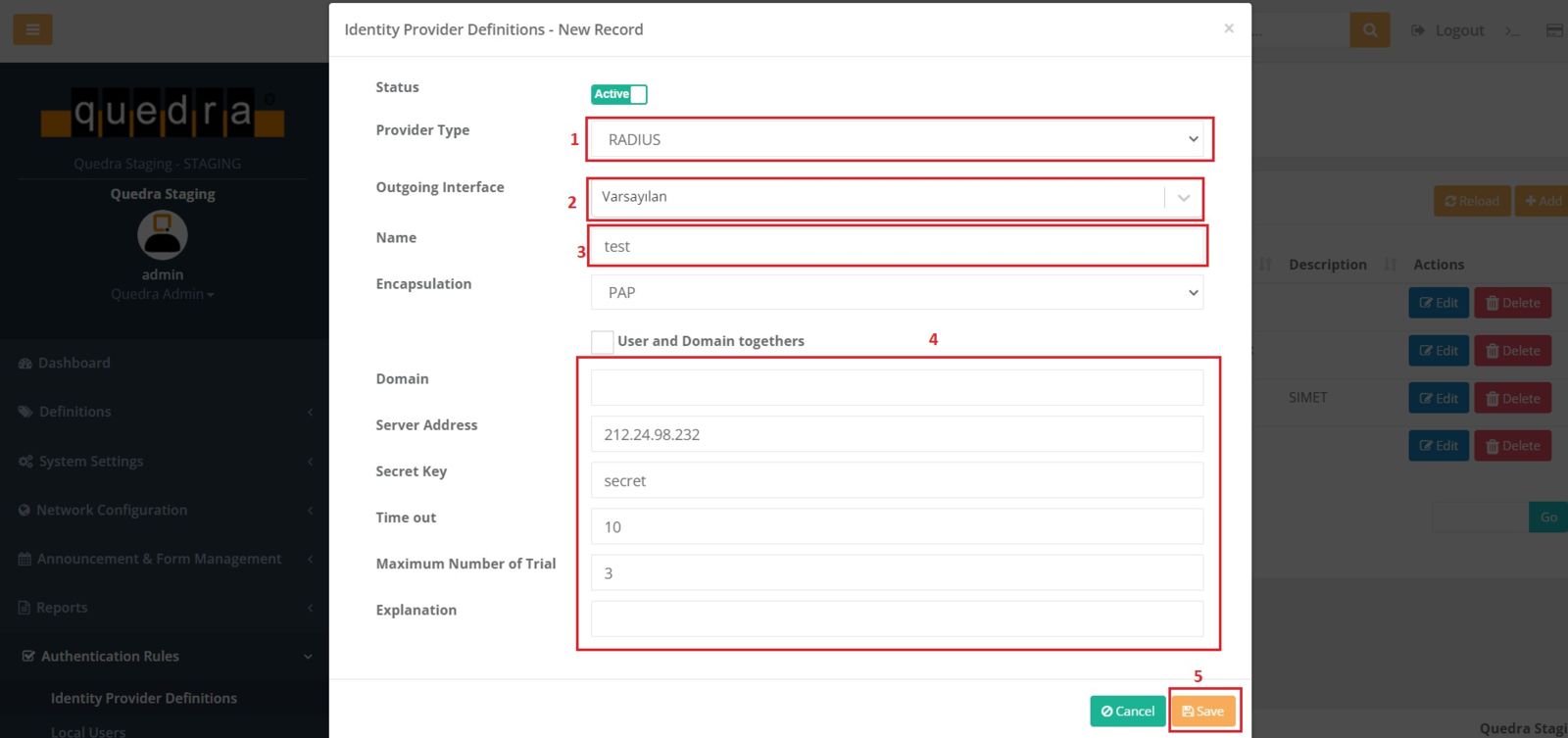Click the admin user avatar
The width and height of the screenshot is (1568, 738).
[163, 235]
